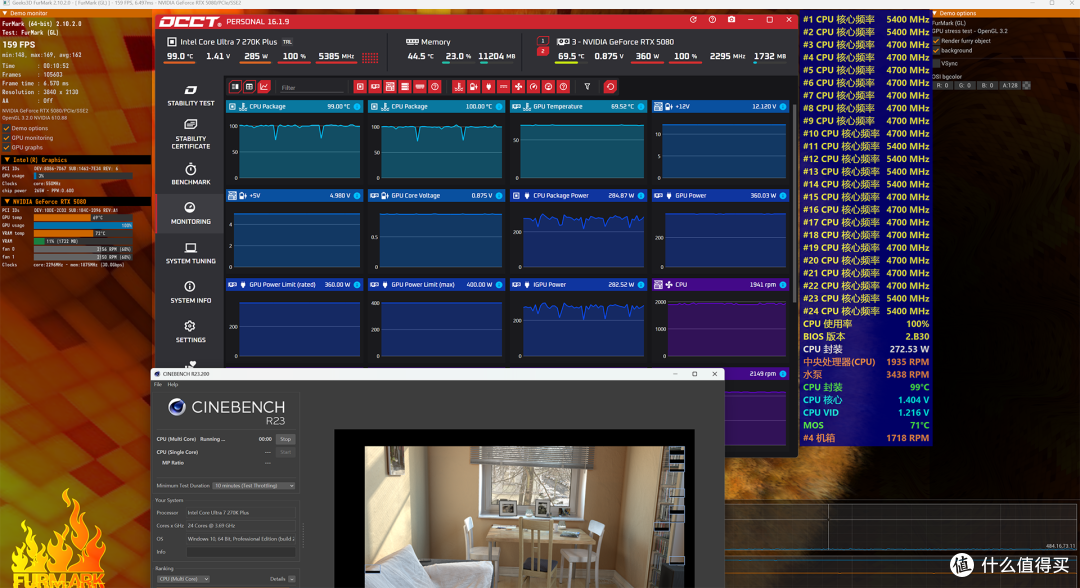The image size is (1080, 588).
Task: Switch OCCT monitoring to table view
Action: point(249,87)
